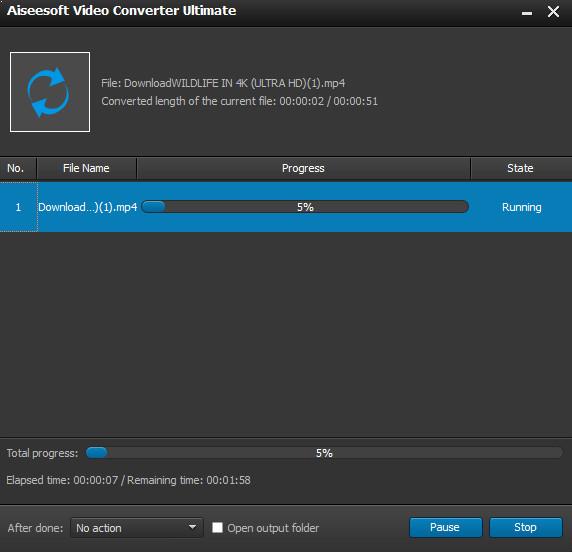Sort by the File Name column header
Viewport: 572px width, 552px height.
[86, 169]
